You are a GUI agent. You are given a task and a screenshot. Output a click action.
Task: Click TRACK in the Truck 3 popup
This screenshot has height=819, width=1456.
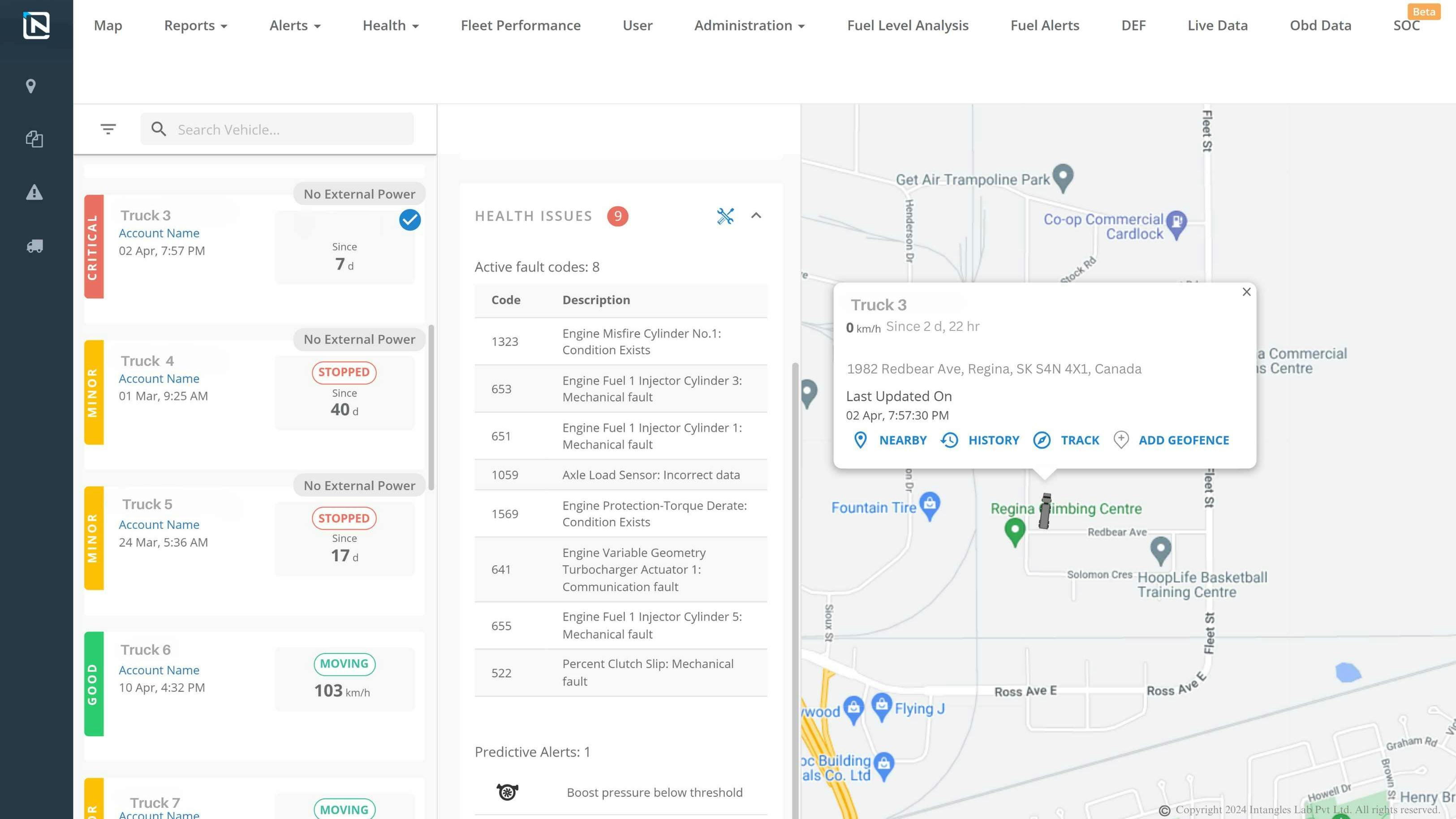[x=1079, y=440]
